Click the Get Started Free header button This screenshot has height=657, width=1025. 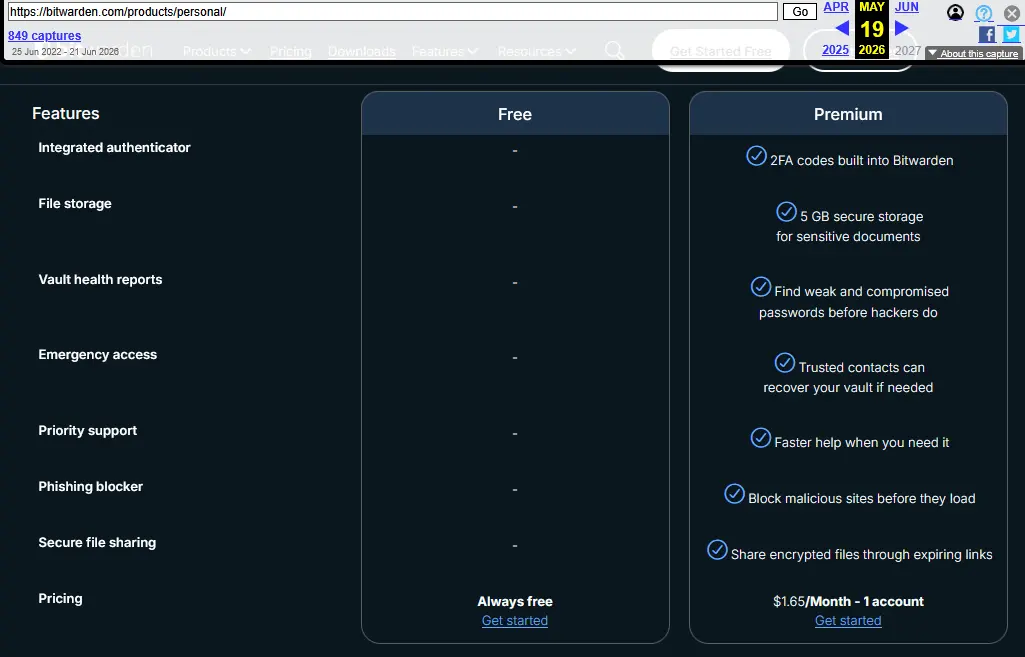click(x=720, y=51)
